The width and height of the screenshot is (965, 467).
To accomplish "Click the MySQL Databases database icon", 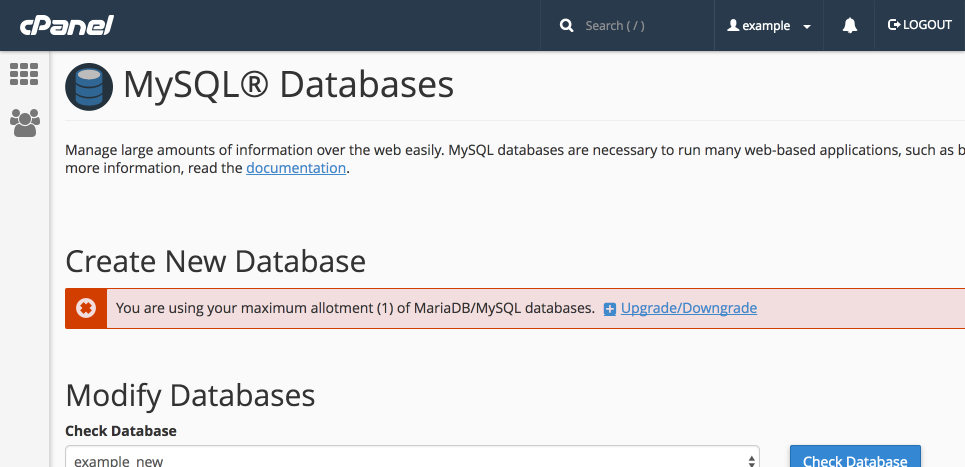I will tap(89, 87).
